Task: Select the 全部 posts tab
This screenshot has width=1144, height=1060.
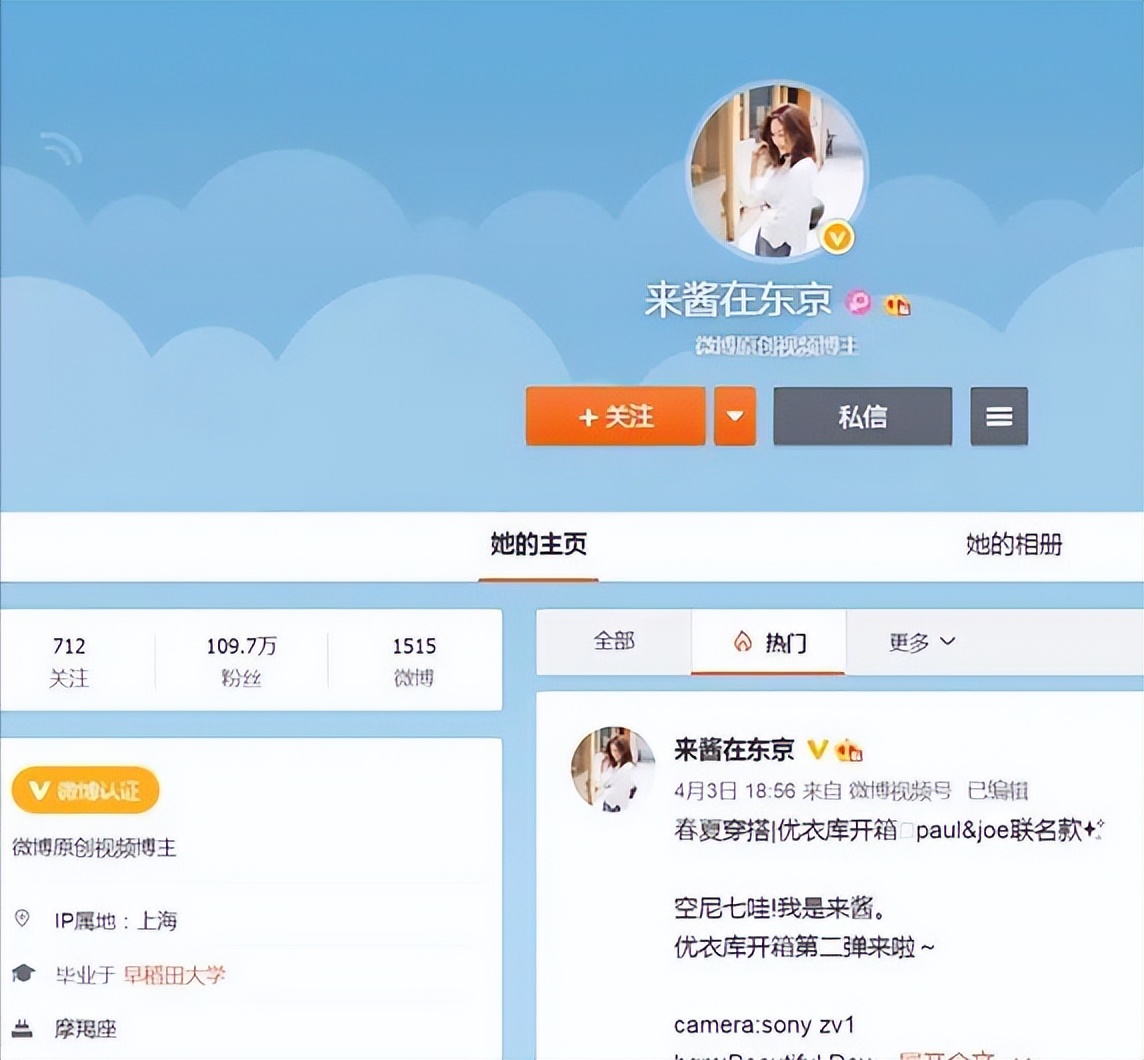Action: (x=616, y=643)
